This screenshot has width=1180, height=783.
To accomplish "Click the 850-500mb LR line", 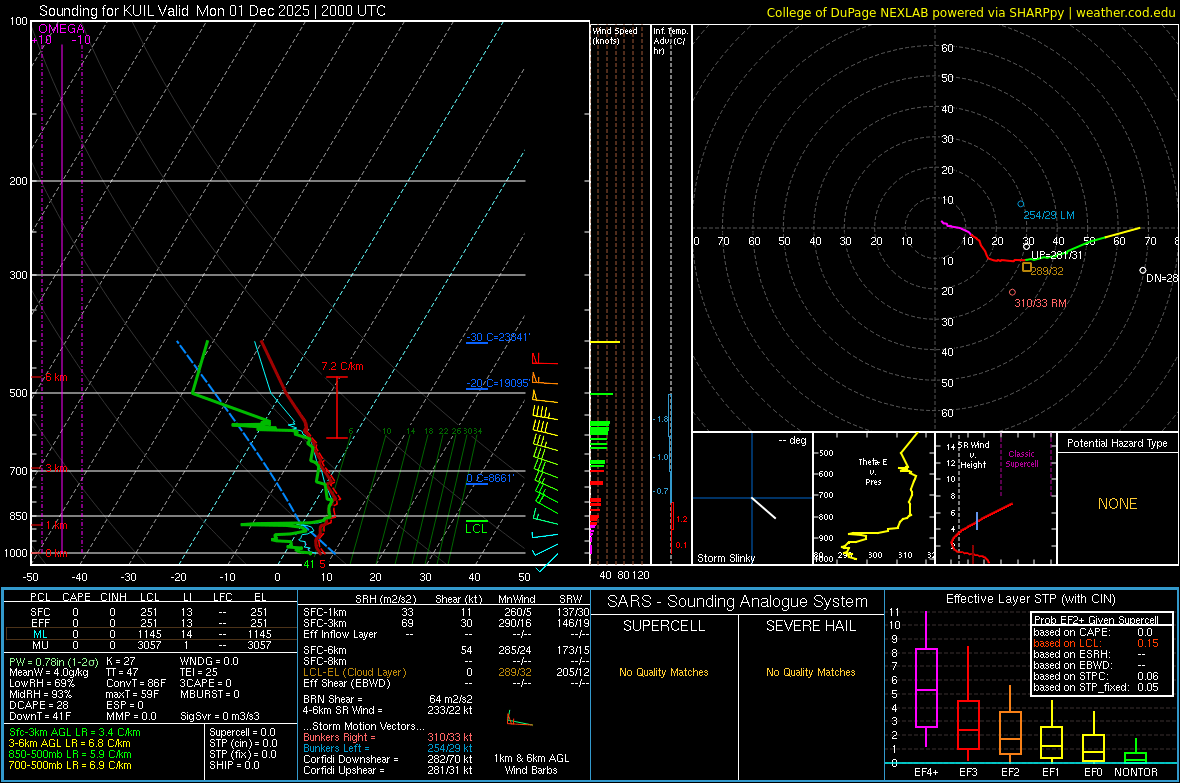I will [70, 754].
